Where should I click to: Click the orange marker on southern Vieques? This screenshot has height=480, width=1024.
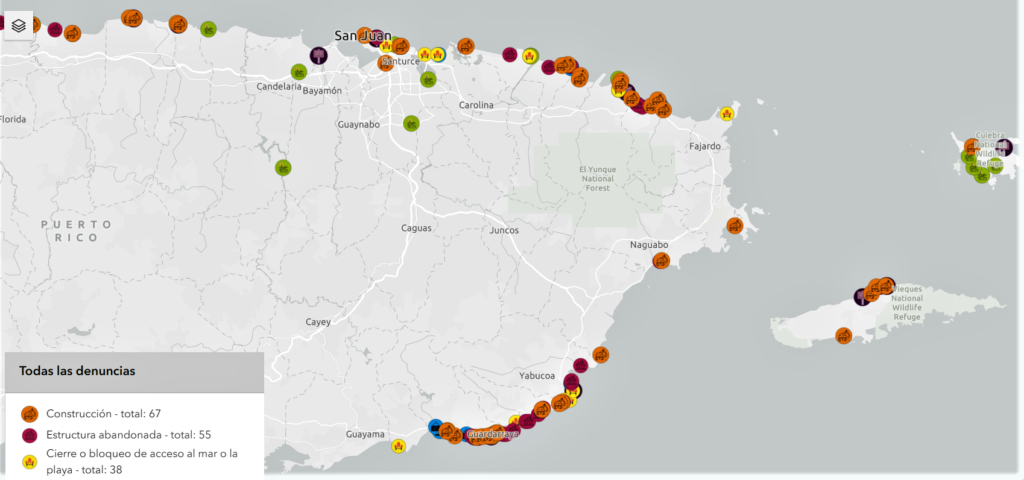[x=844, y=335]
